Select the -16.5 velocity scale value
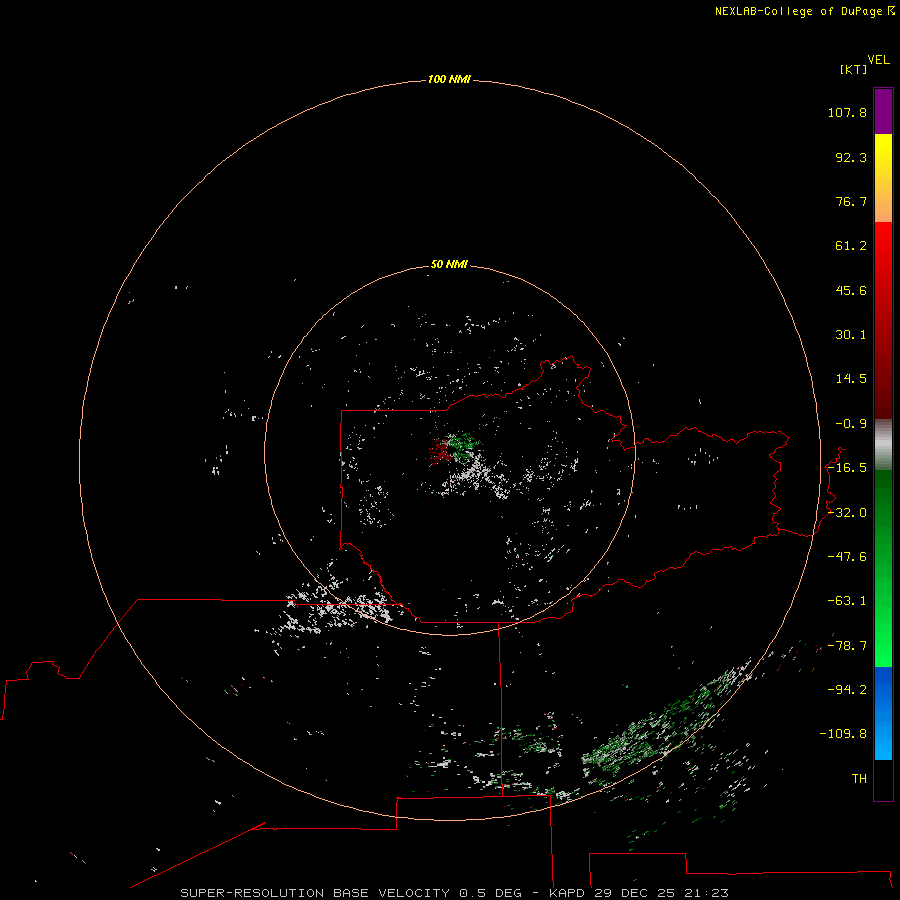 tap(847, 468)
